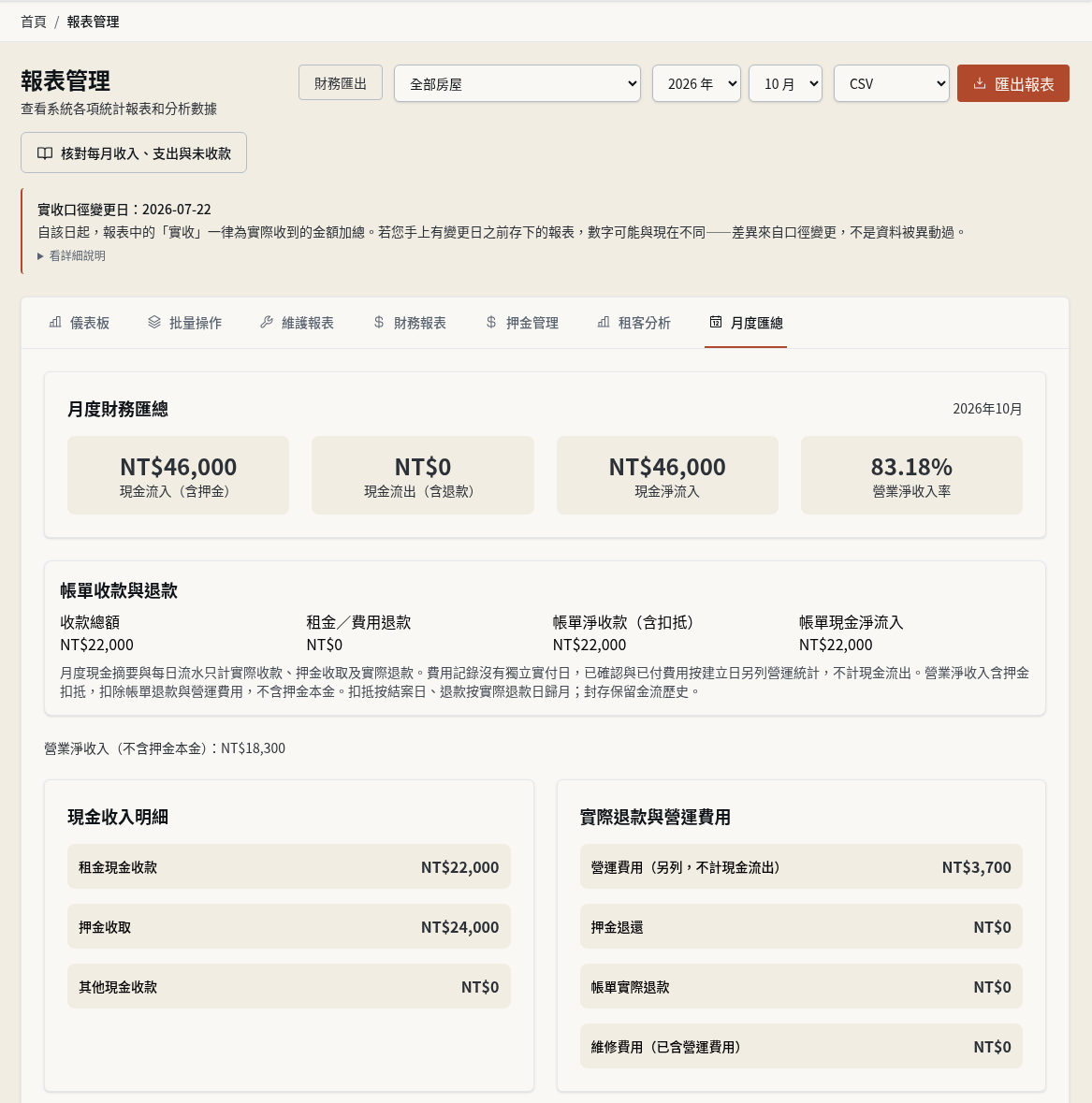This screenshot has height=1103, width=1092.
Task: Click the 月度財務匯總 heading
Action: (x=118, y=409)
